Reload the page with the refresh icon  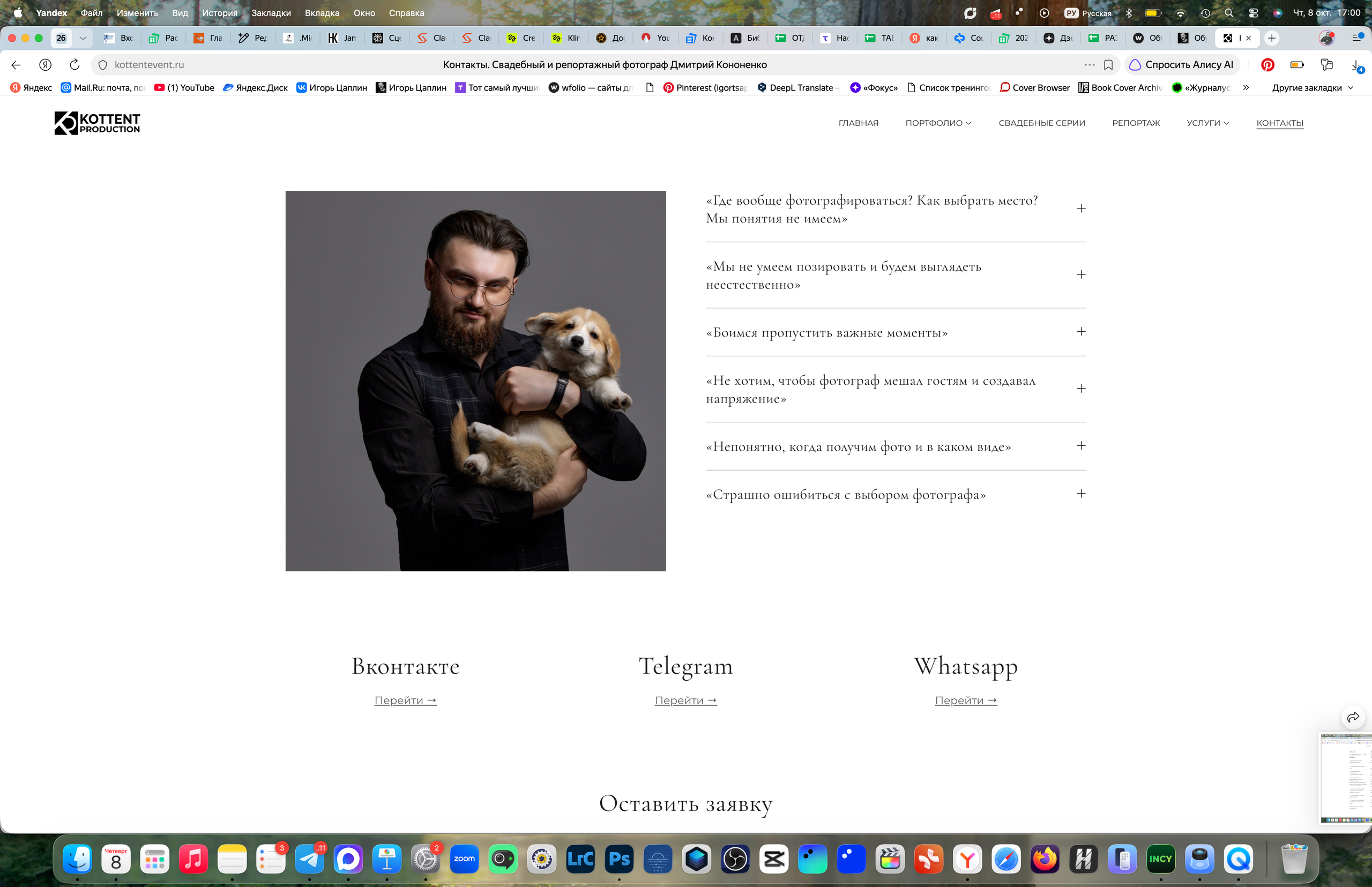tap(74, 64)
